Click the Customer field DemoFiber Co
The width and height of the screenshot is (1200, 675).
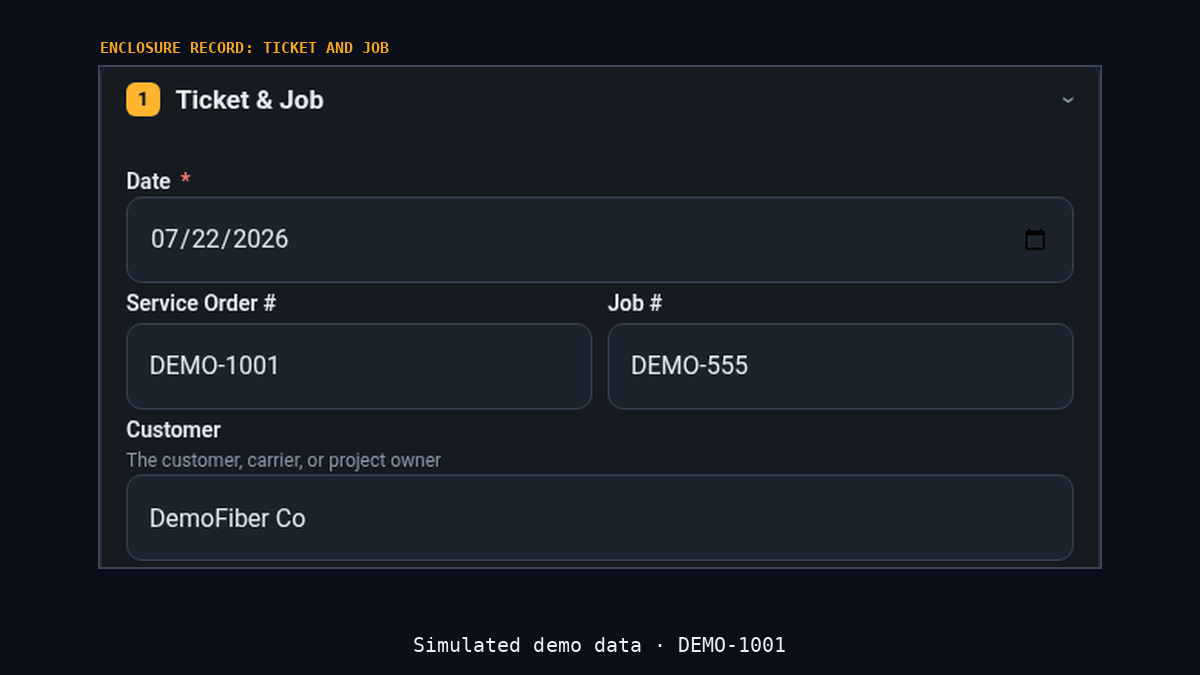pyautogui.click(x=600, y=518)
